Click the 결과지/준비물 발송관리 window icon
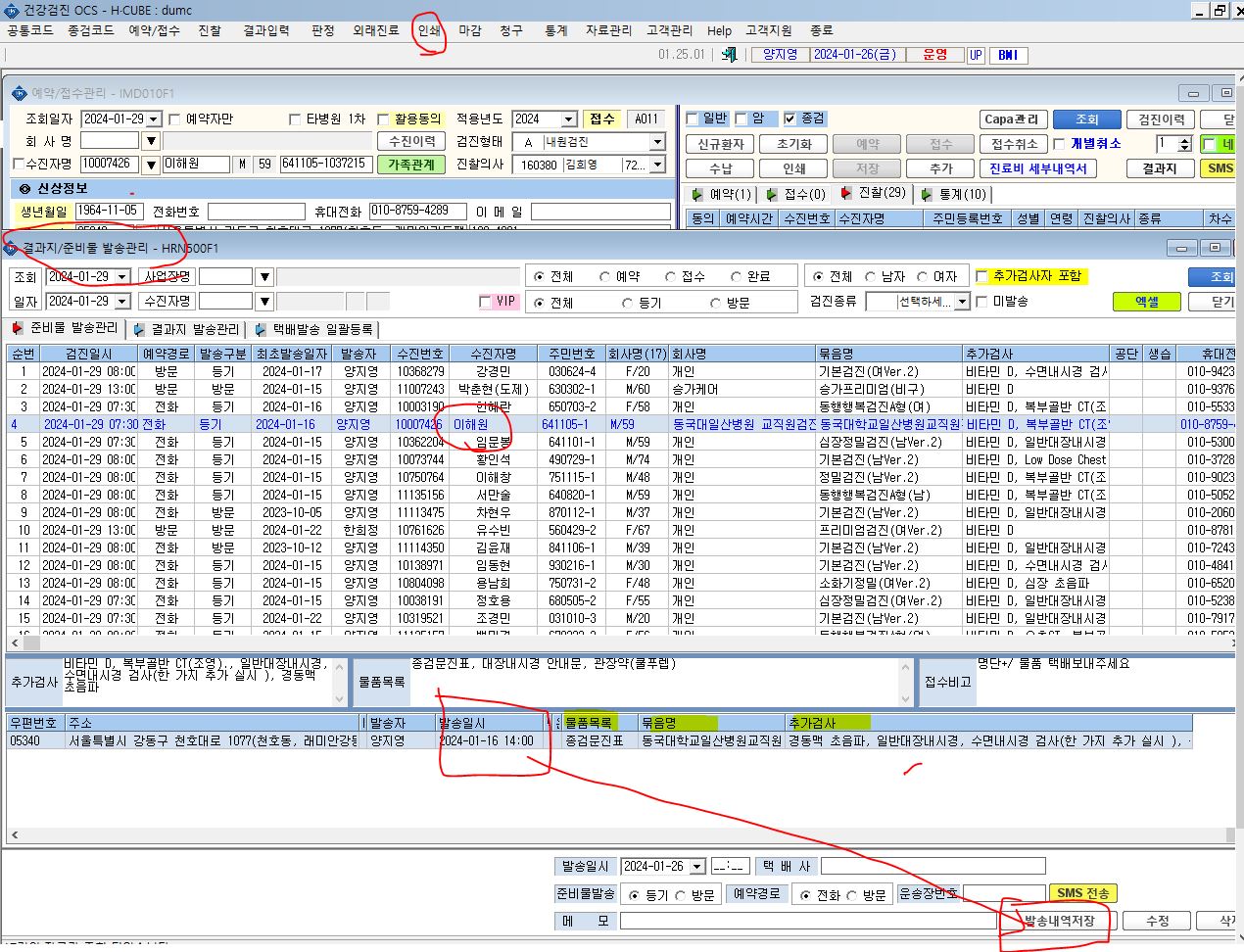 pos(12,249)
